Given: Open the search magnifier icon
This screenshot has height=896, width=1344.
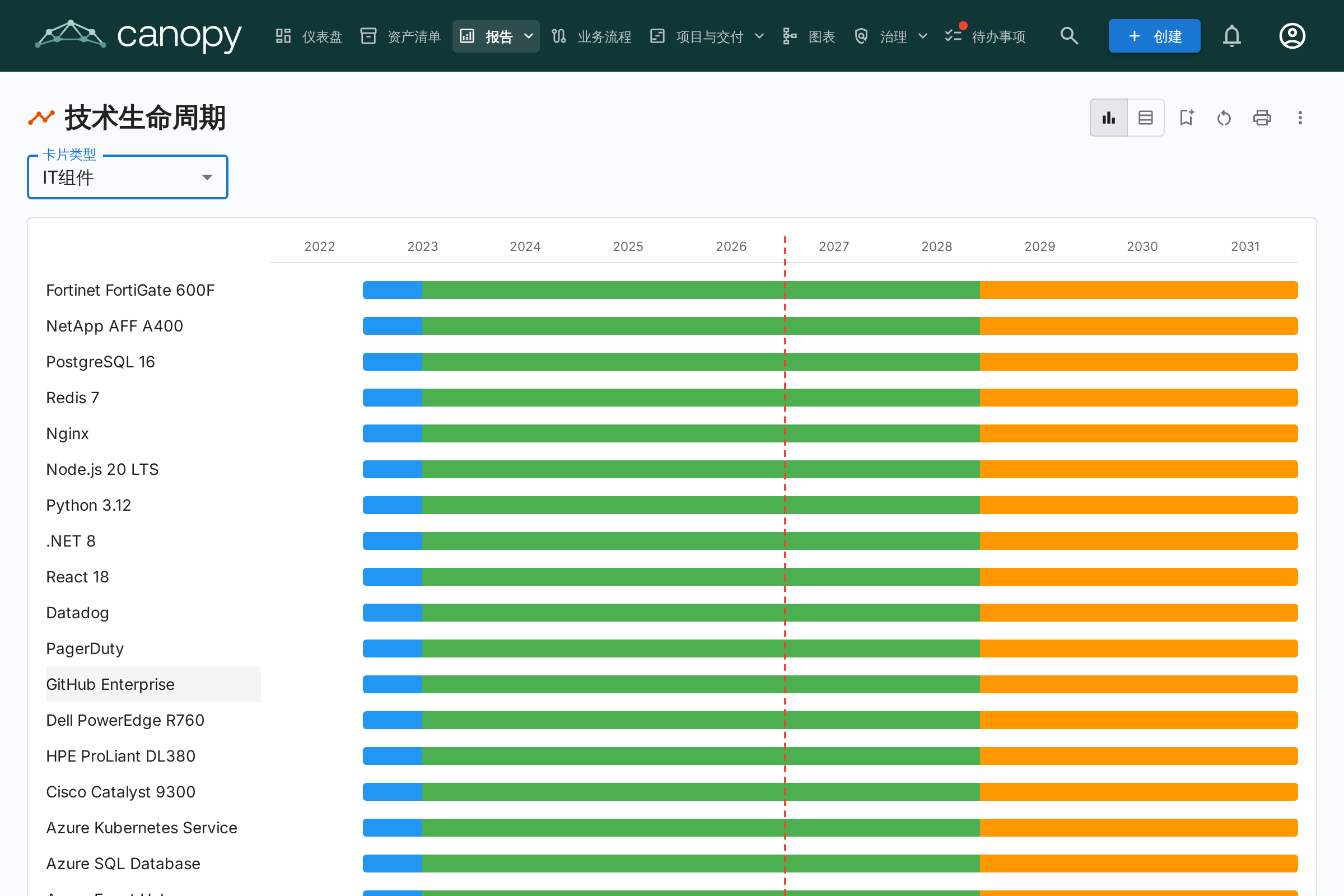Looking at the screenshot, I should tap(1069, 36).
